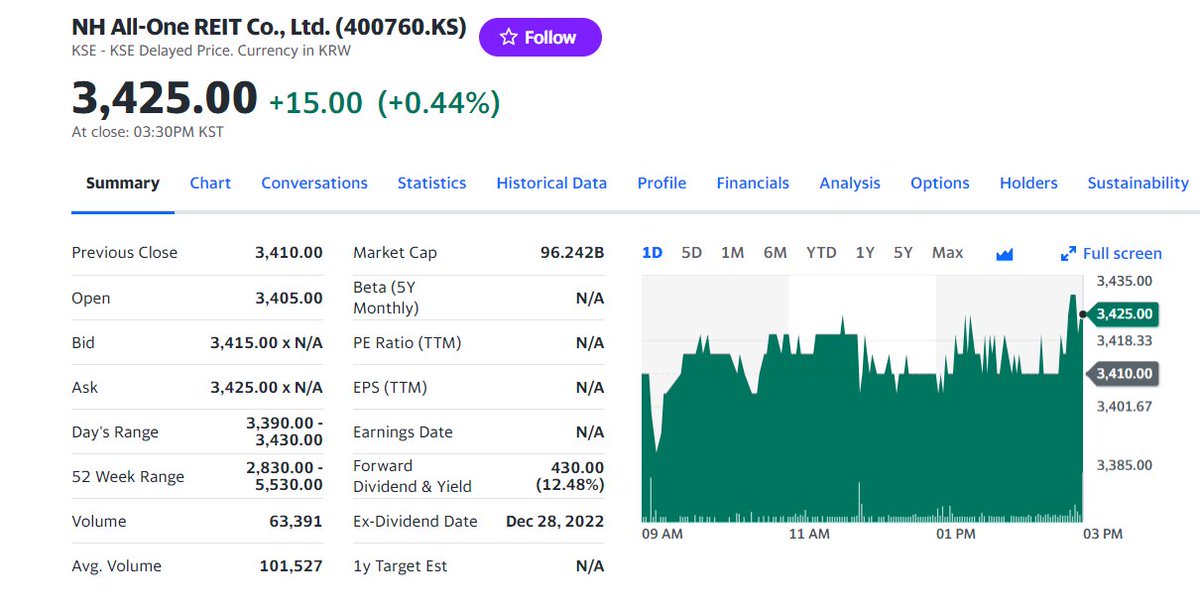This screenshot has height=613, width=1200.
Task: Click the Bid value 3,415.00 x N/A
Action: [266, 342]
